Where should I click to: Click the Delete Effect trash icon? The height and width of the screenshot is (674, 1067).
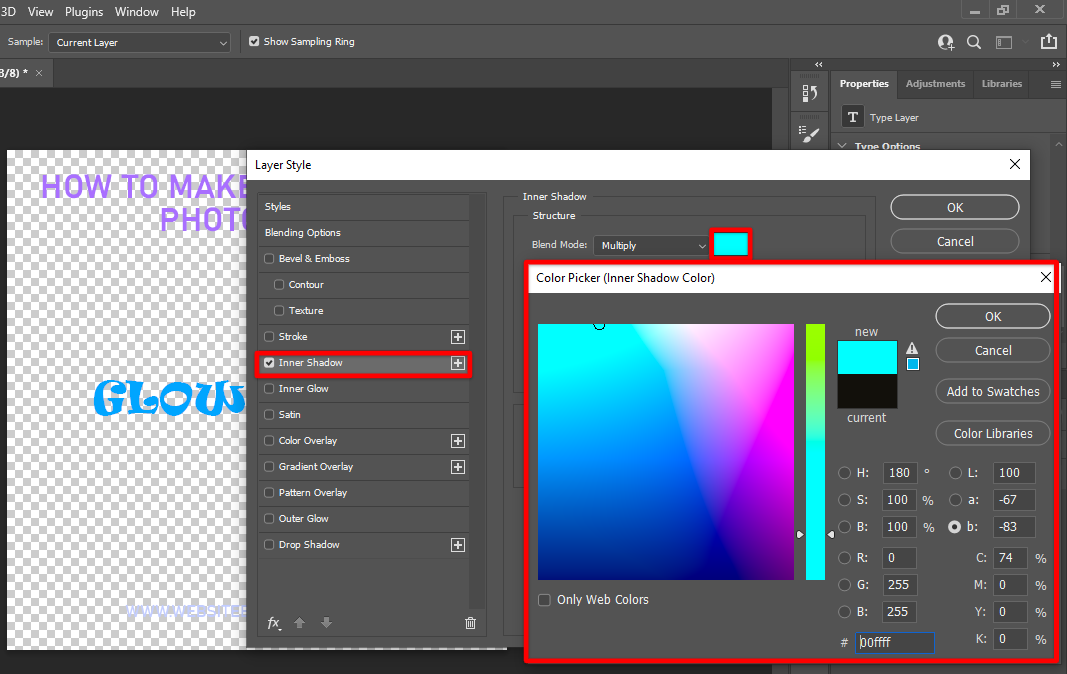tap(470, 623)
